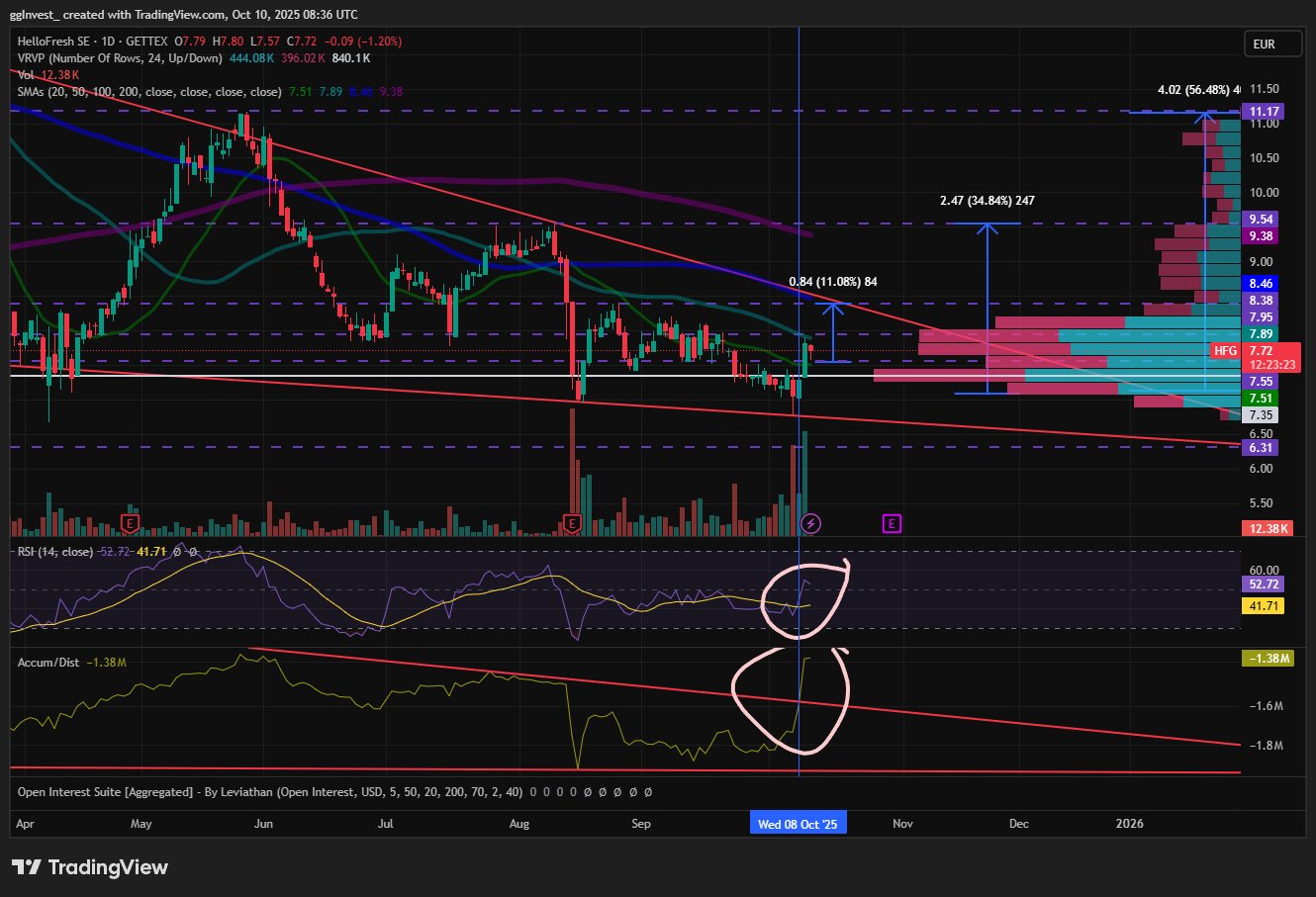Click the 60.00 RSI scale tick

pyautogui.click(x=1266, y=570)
